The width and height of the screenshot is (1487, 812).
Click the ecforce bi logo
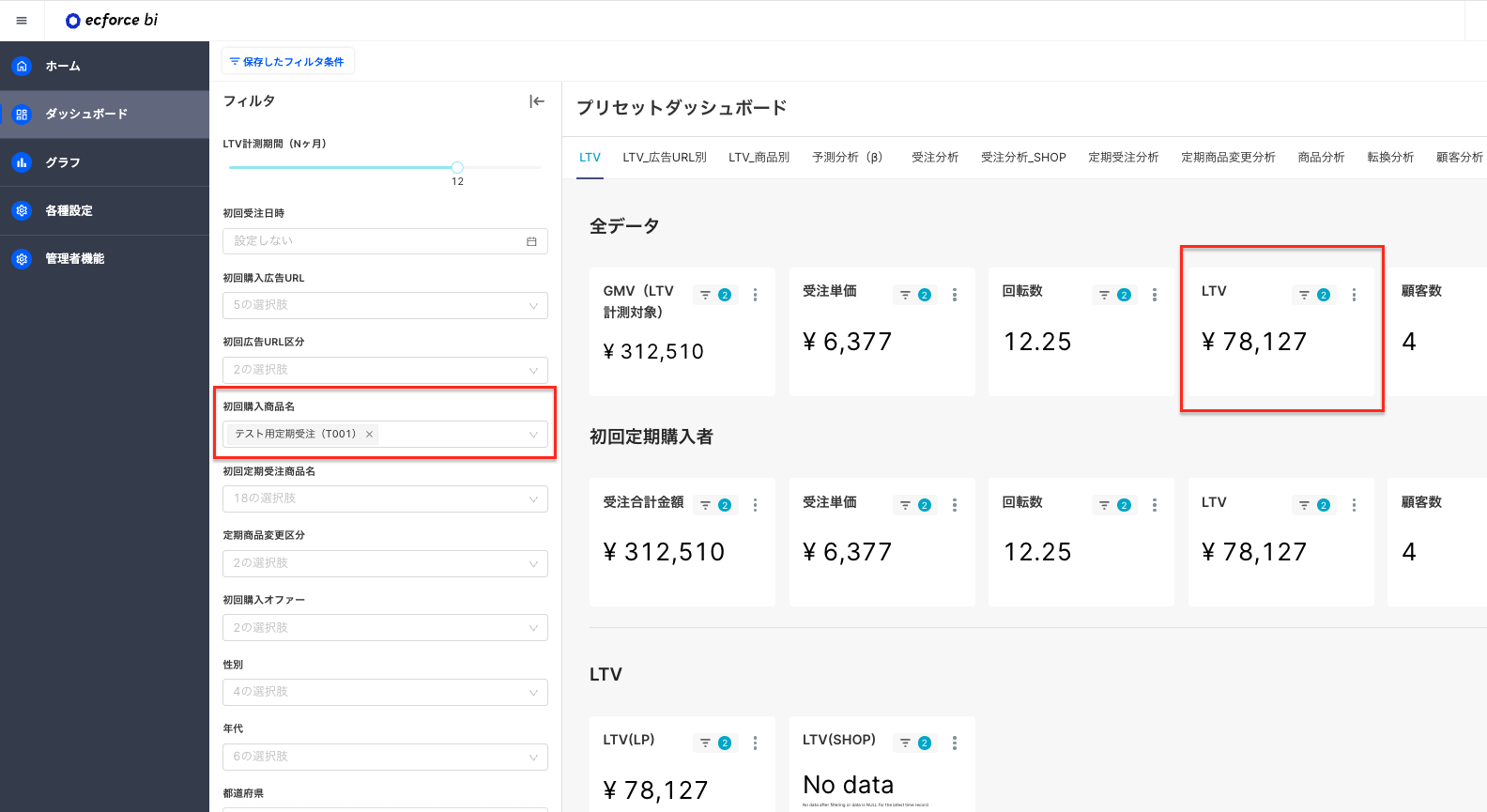point(112,21)
